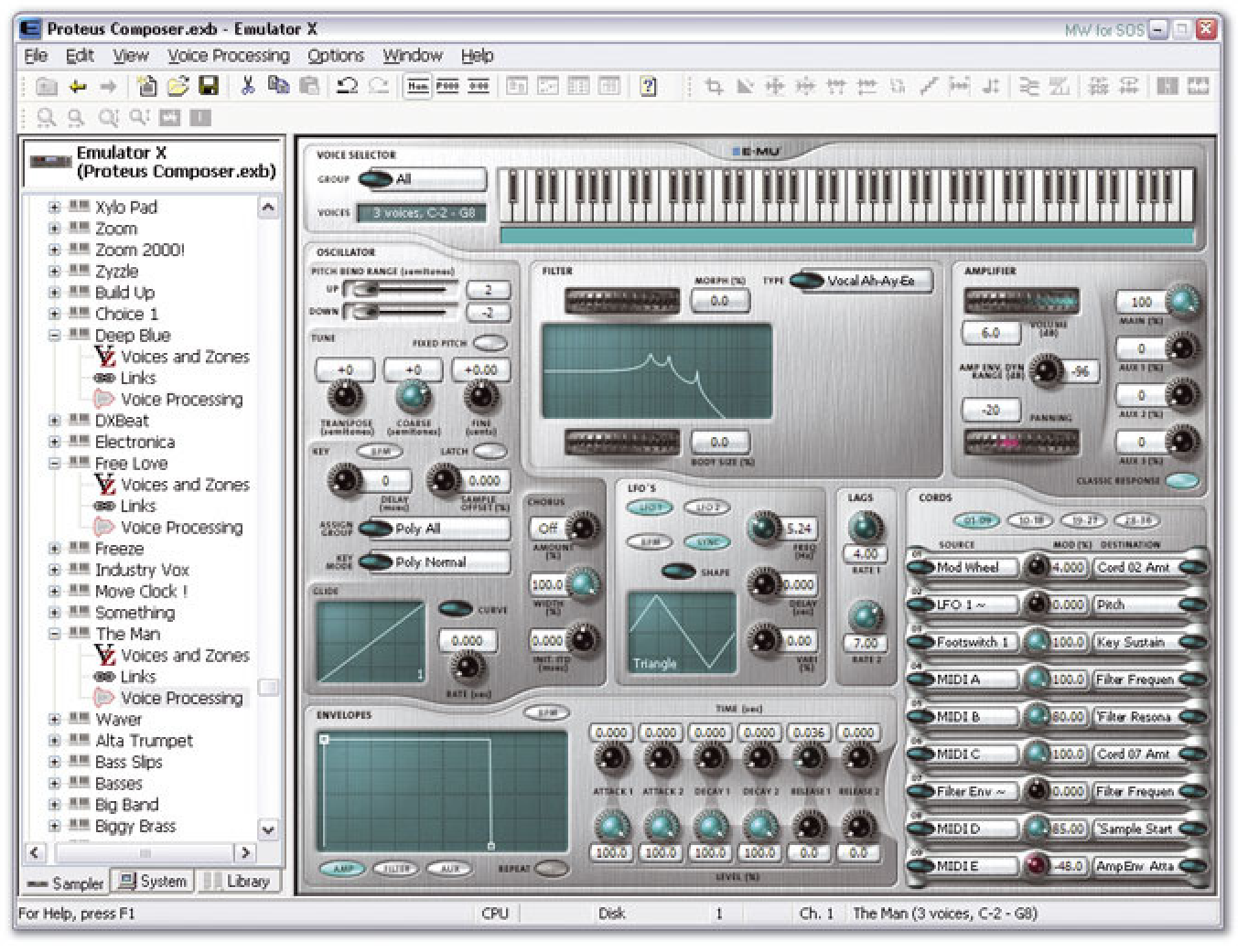The image size is (1259, 952).
Task: Open the Key Mode 'Poly Normal' dropdown
Action: tap(434, 562)
